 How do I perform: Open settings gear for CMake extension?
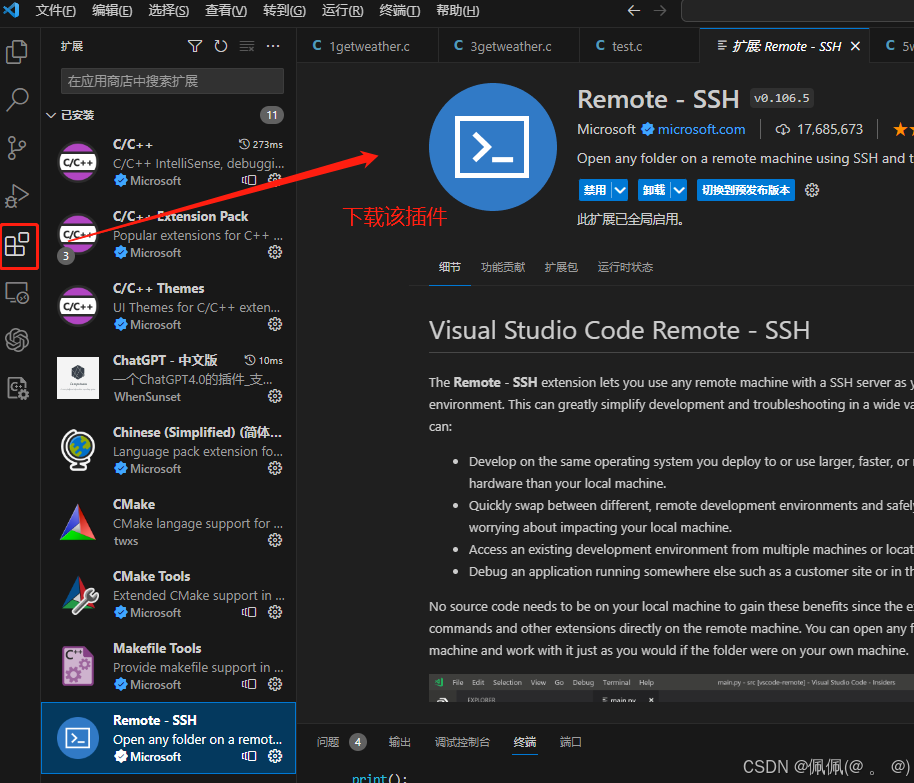[275, 540]
